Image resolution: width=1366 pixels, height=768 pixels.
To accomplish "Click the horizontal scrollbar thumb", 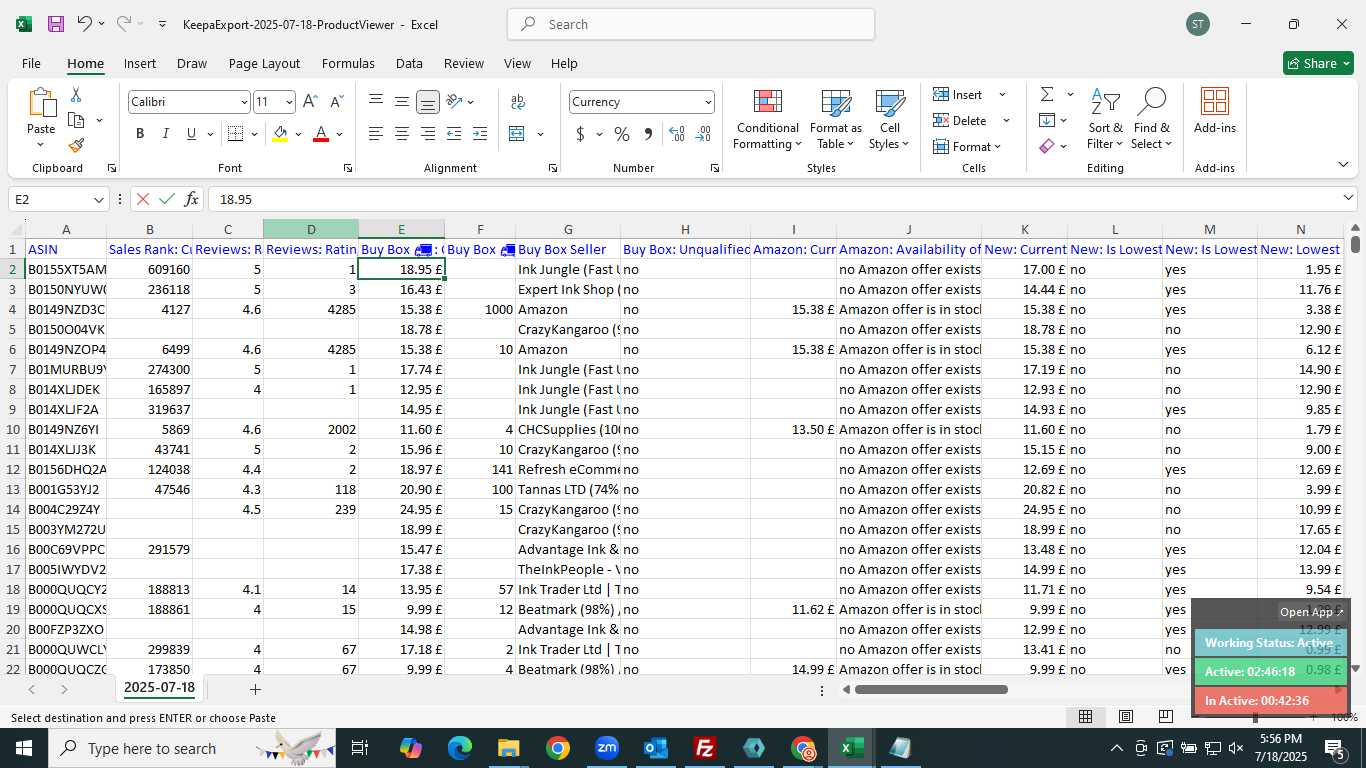I will click(931, 689).
